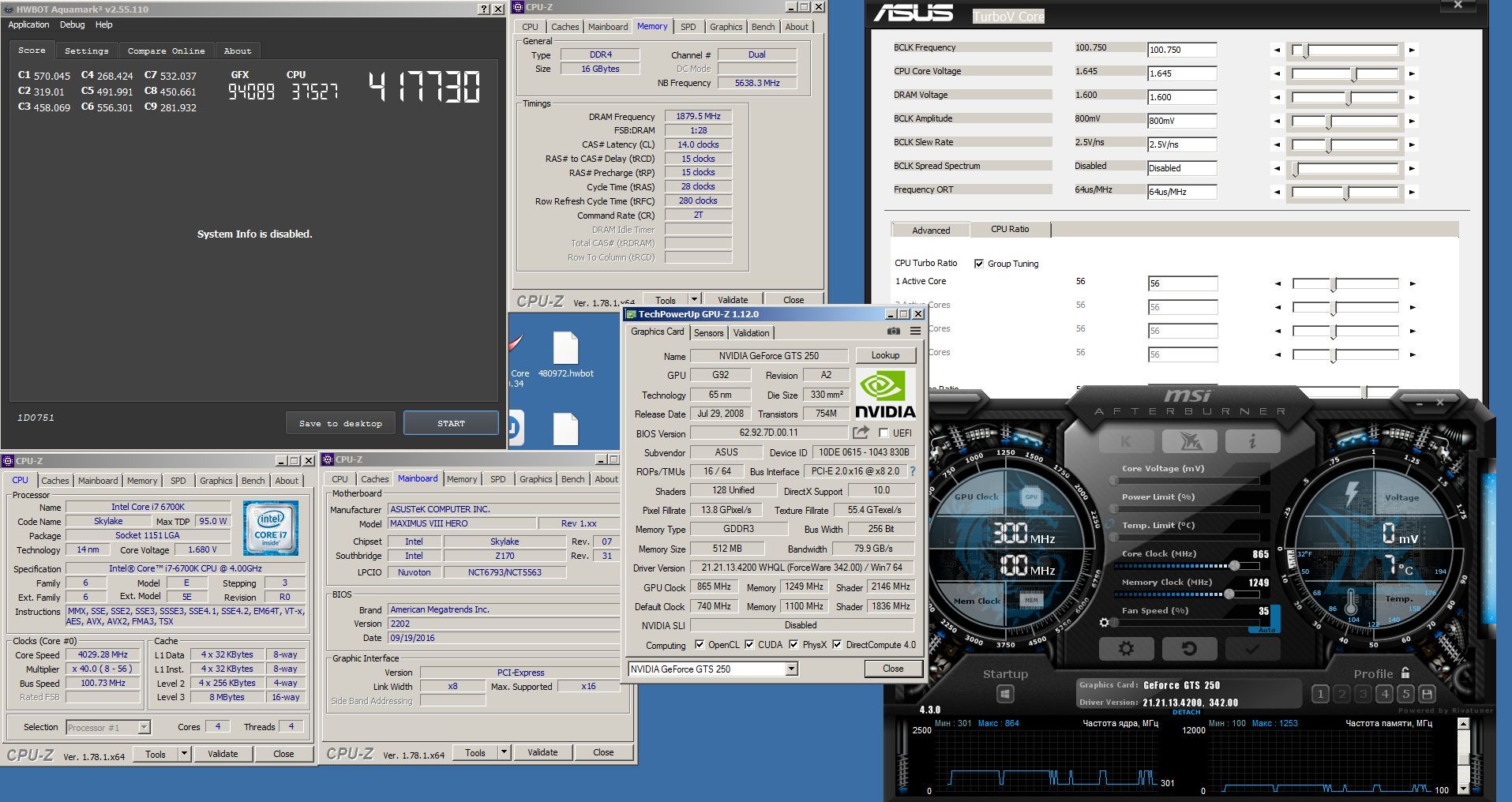
Task: Open the 480972.hwbot file on the desktop
Action: pyautogui.click(x=565, y=356)
